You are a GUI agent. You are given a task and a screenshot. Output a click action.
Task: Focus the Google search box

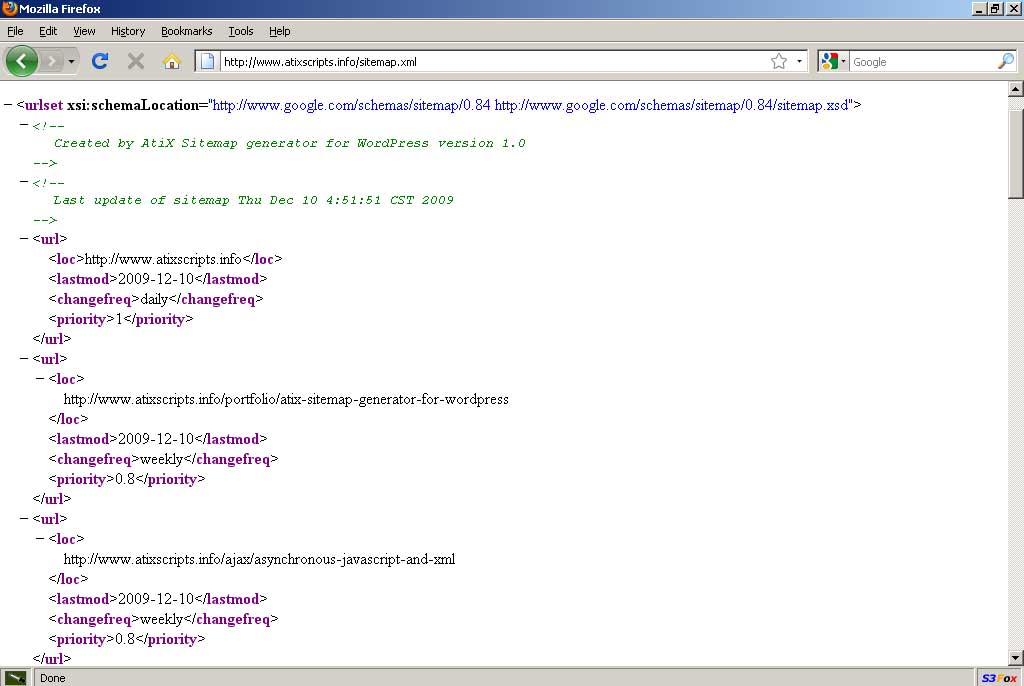point(923,61)
